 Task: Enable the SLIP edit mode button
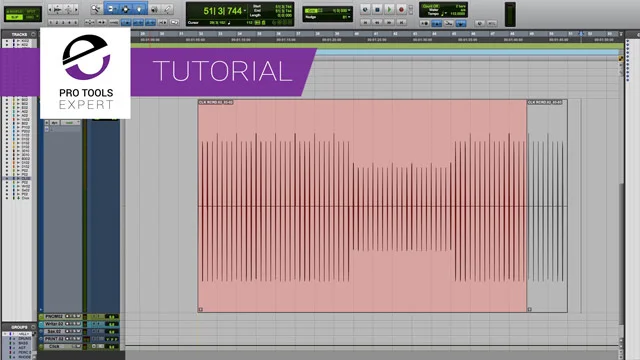(x=15, y=17)
